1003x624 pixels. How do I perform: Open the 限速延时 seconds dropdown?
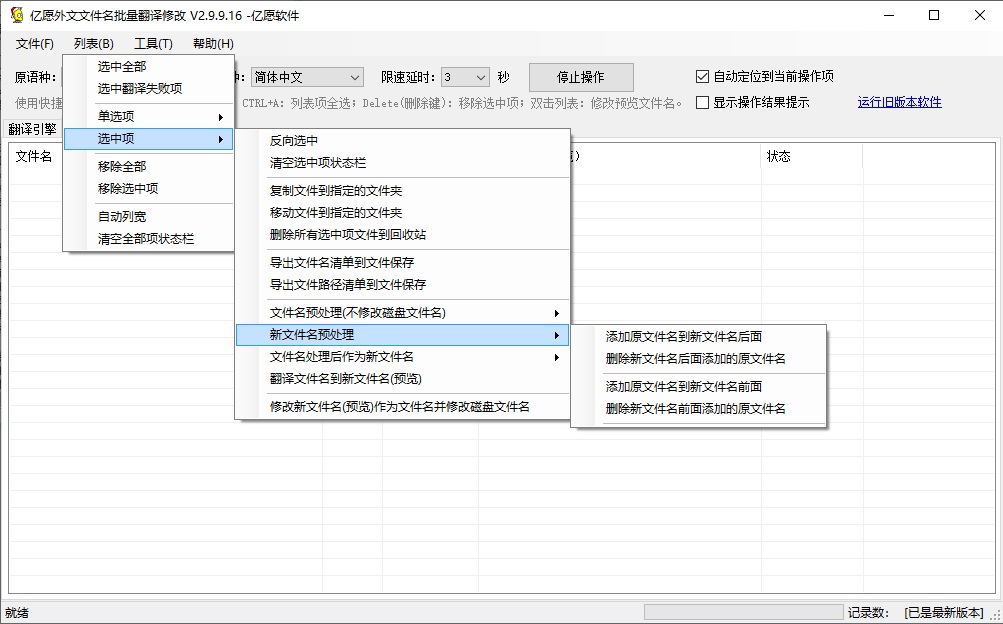click(465, 77)
